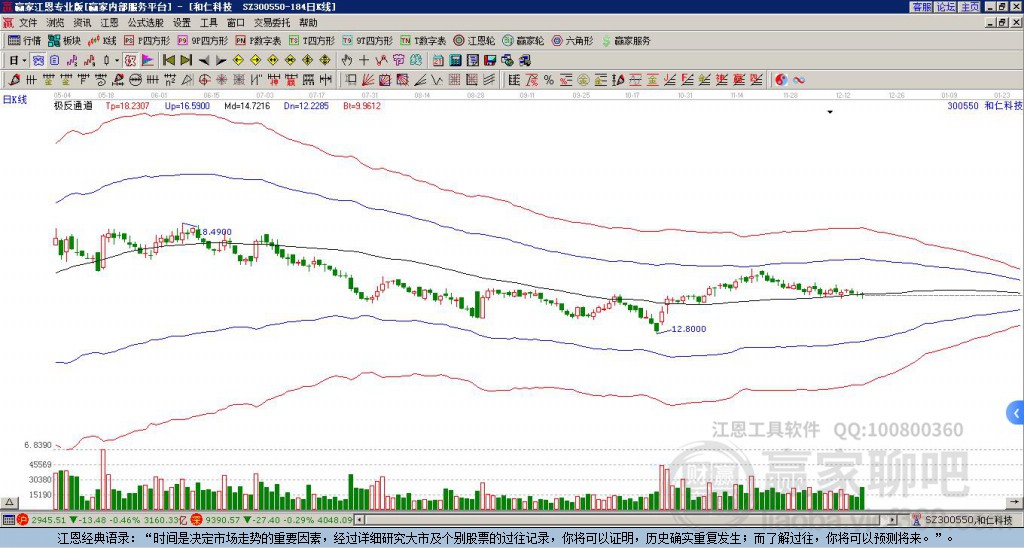The image size is (1024, 548).
Task: Click the 极反通道 indicator label
Action: coord(72,105)
